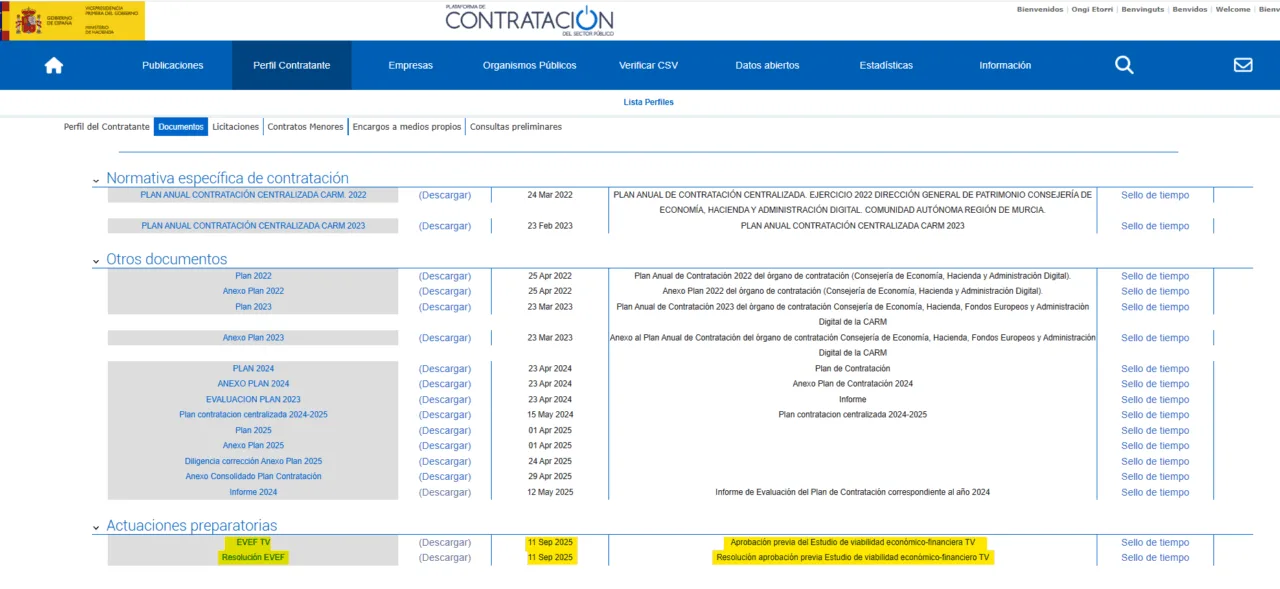This screenshot has width=1280, height=589.
Task: Collapse the Actuaciones preparatorias section
Action: click(96, 527)
